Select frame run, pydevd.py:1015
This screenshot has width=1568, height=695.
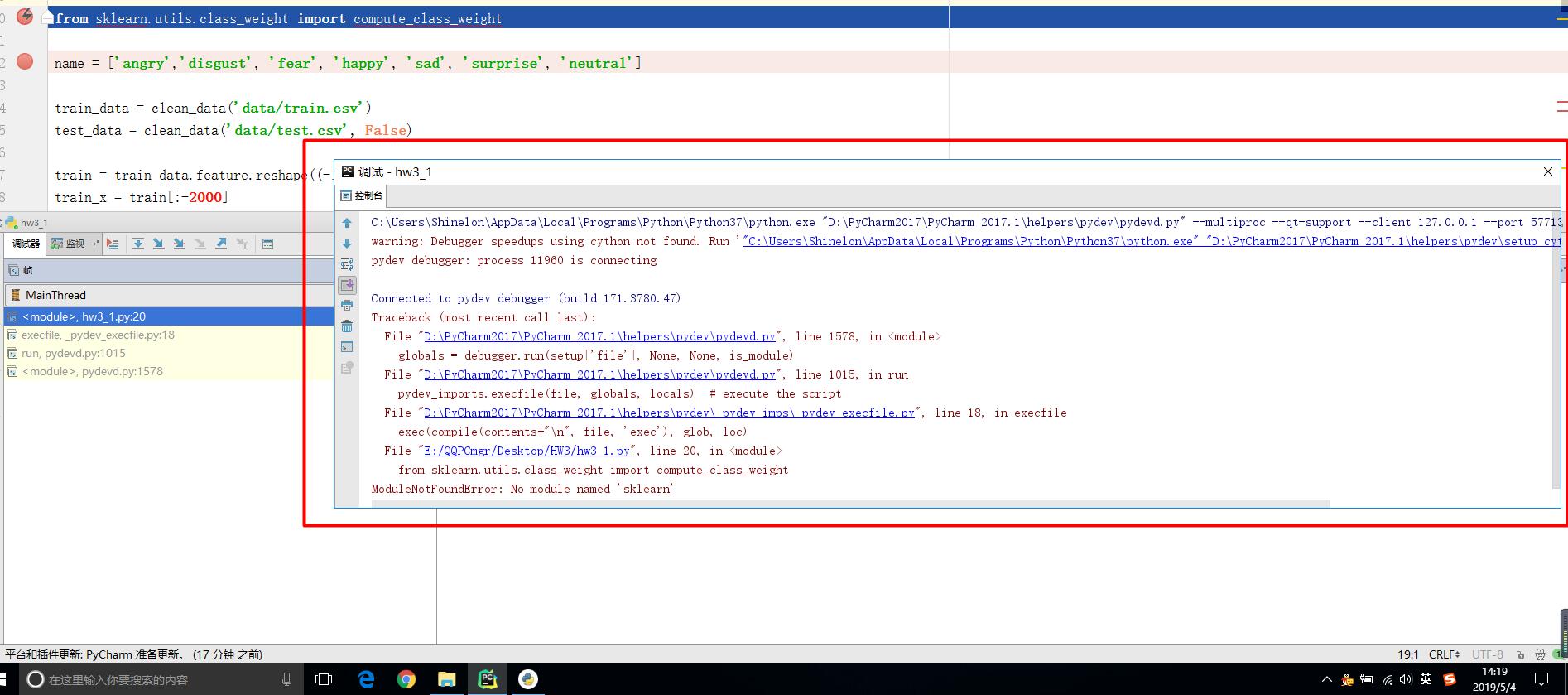pos(168,353)
